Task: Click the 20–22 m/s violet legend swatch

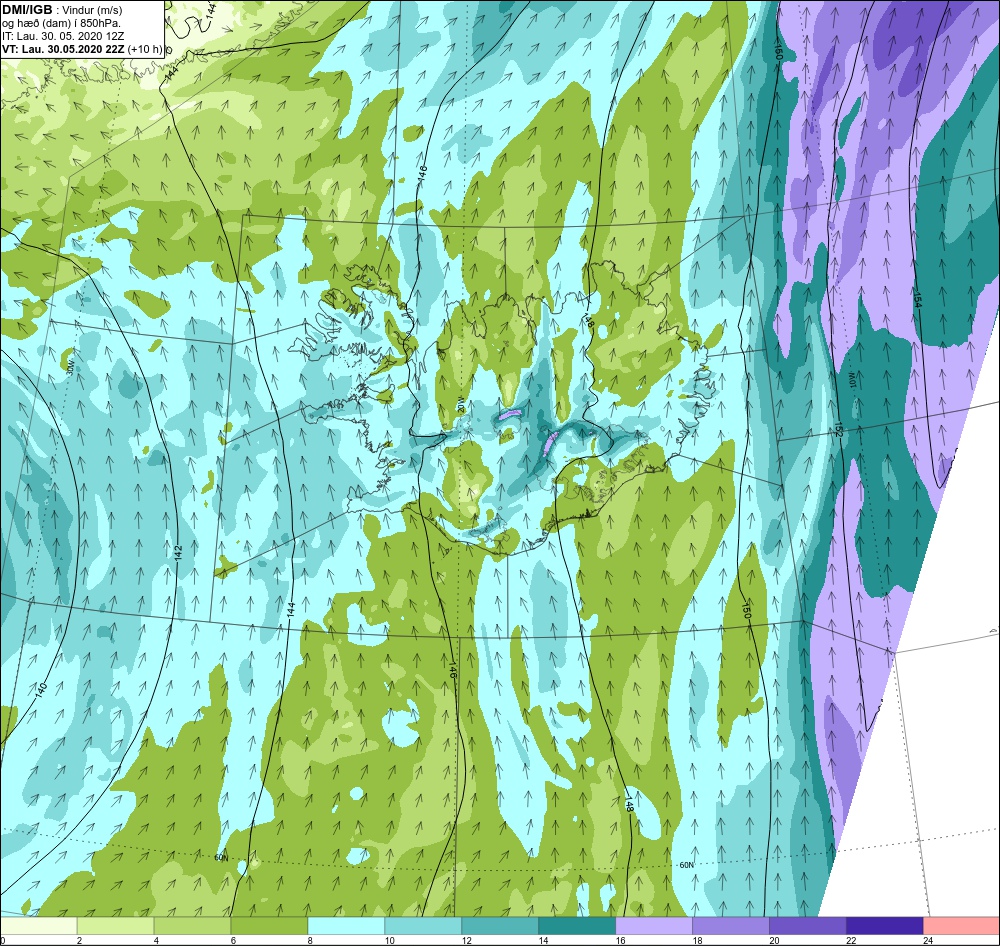Action: coord(807,926)
